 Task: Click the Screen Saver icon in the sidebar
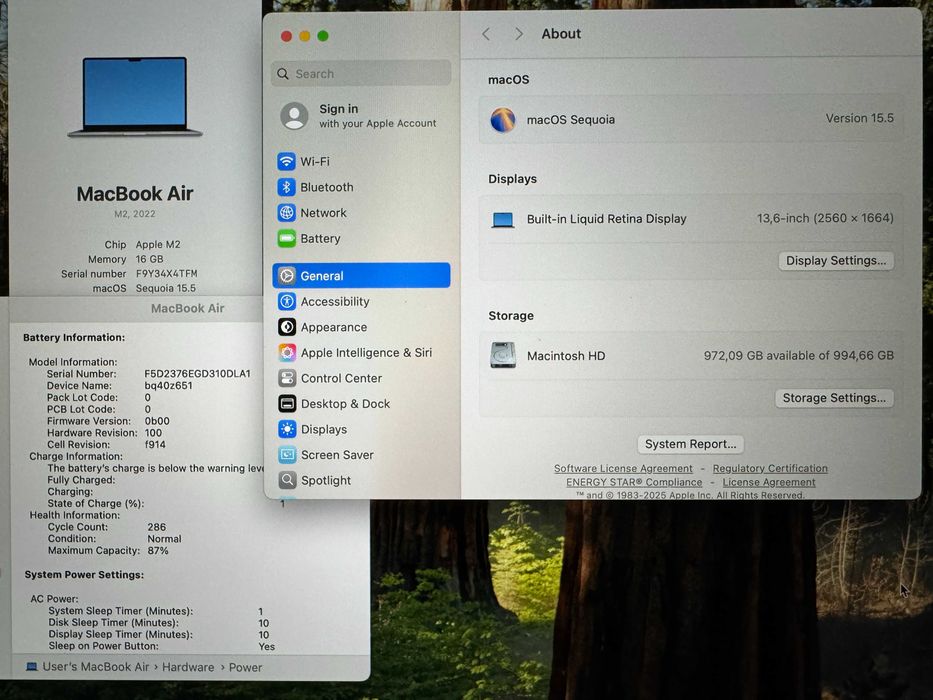287,455
